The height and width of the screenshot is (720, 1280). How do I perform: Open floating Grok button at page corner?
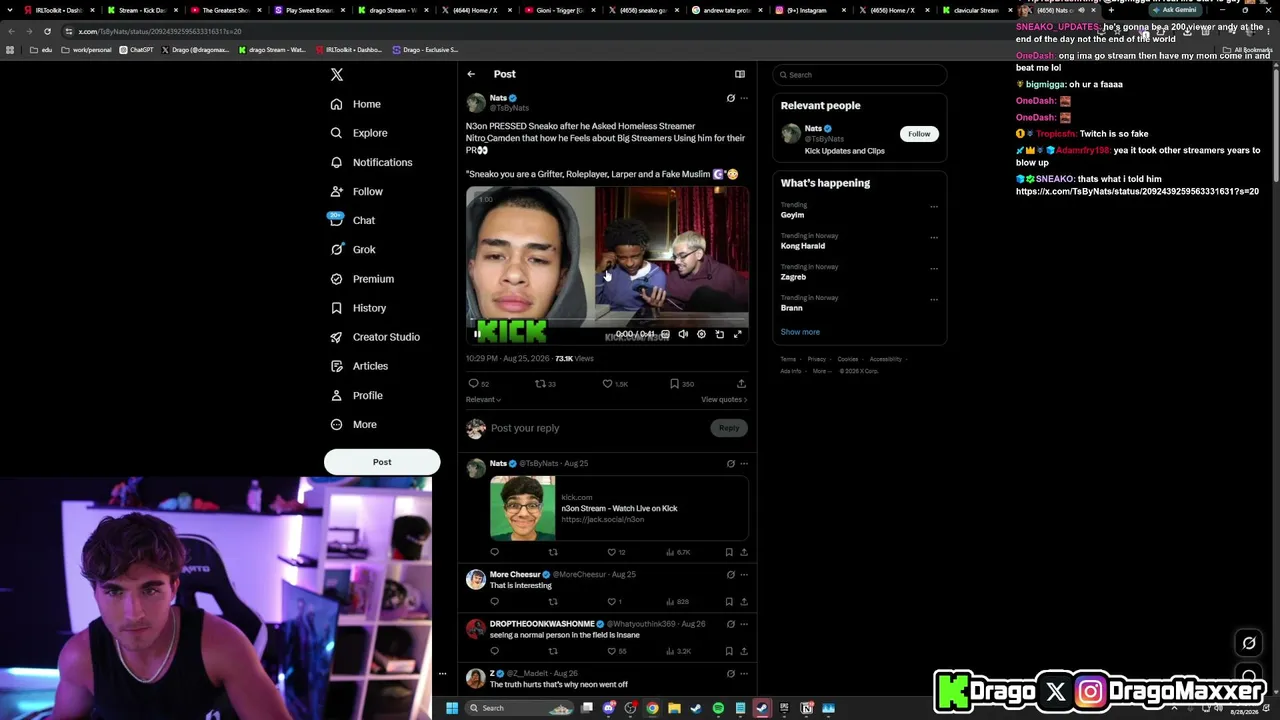click(1248, 643)
